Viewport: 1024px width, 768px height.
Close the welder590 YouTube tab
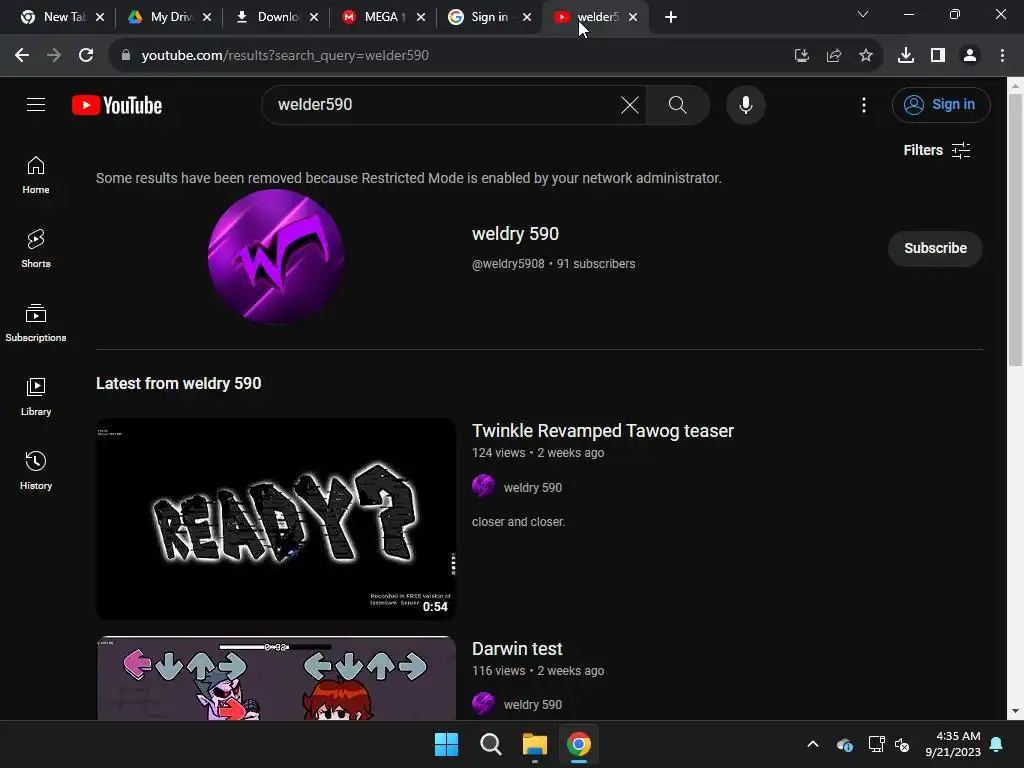click(x=633, y=17)
